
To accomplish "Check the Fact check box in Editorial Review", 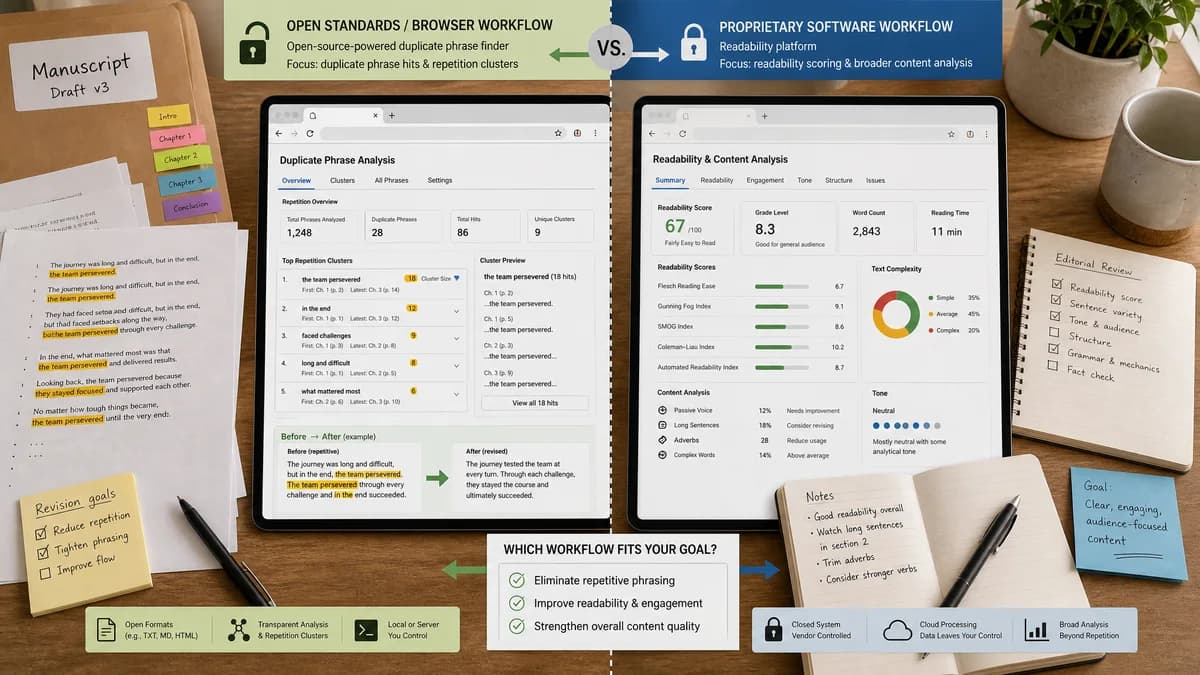I will click(x=1054, y=365).
